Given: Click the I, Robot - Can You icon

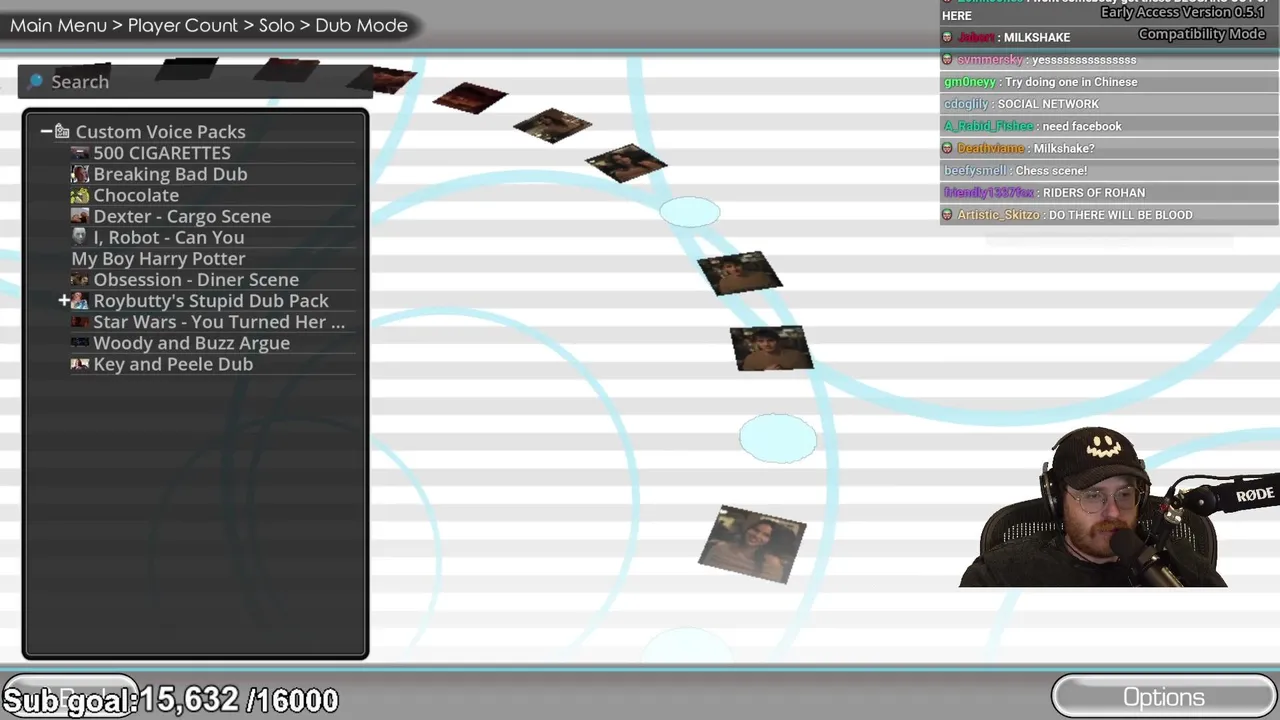Looking at the screenshot, I should tap(80, 237).
